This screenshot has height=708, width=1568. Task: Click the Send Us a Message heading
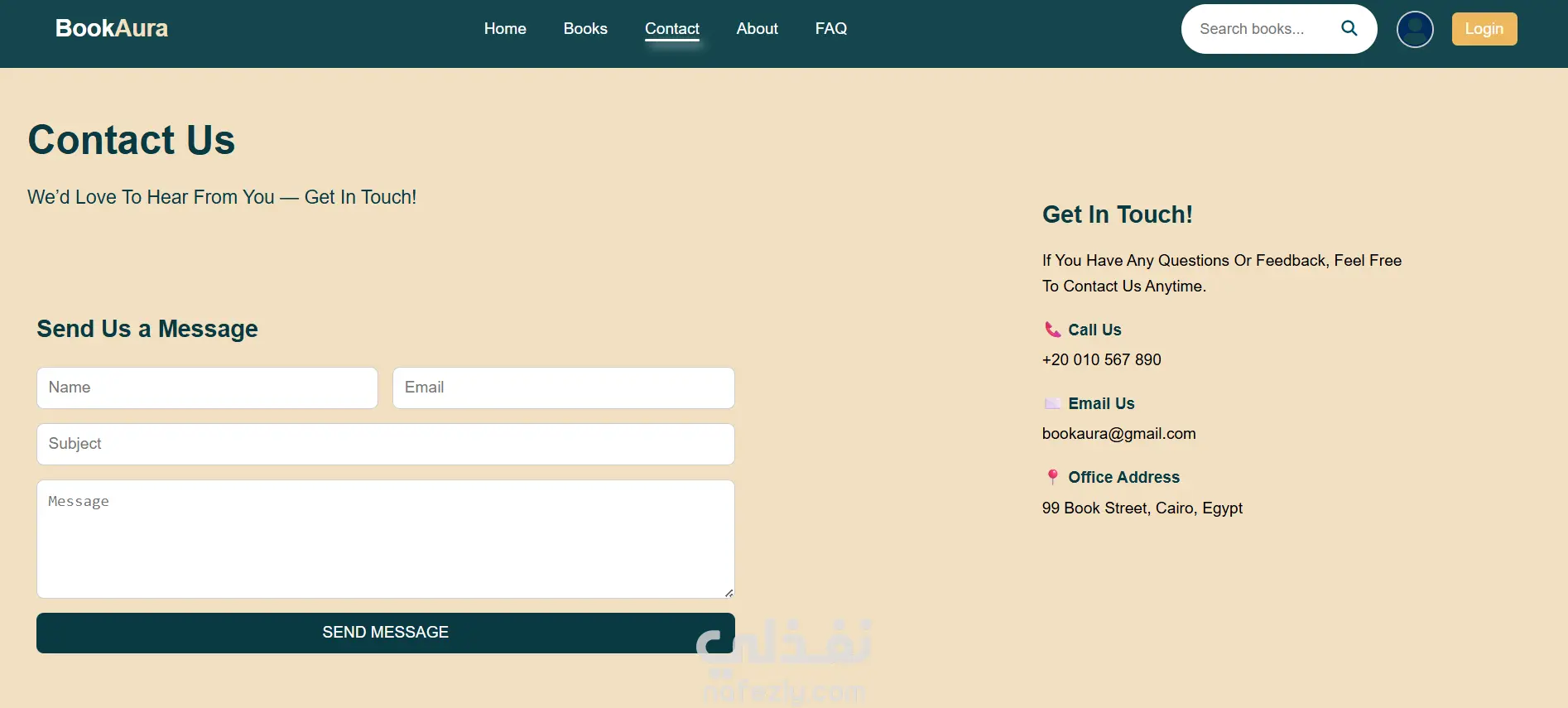tap(147, 329)
